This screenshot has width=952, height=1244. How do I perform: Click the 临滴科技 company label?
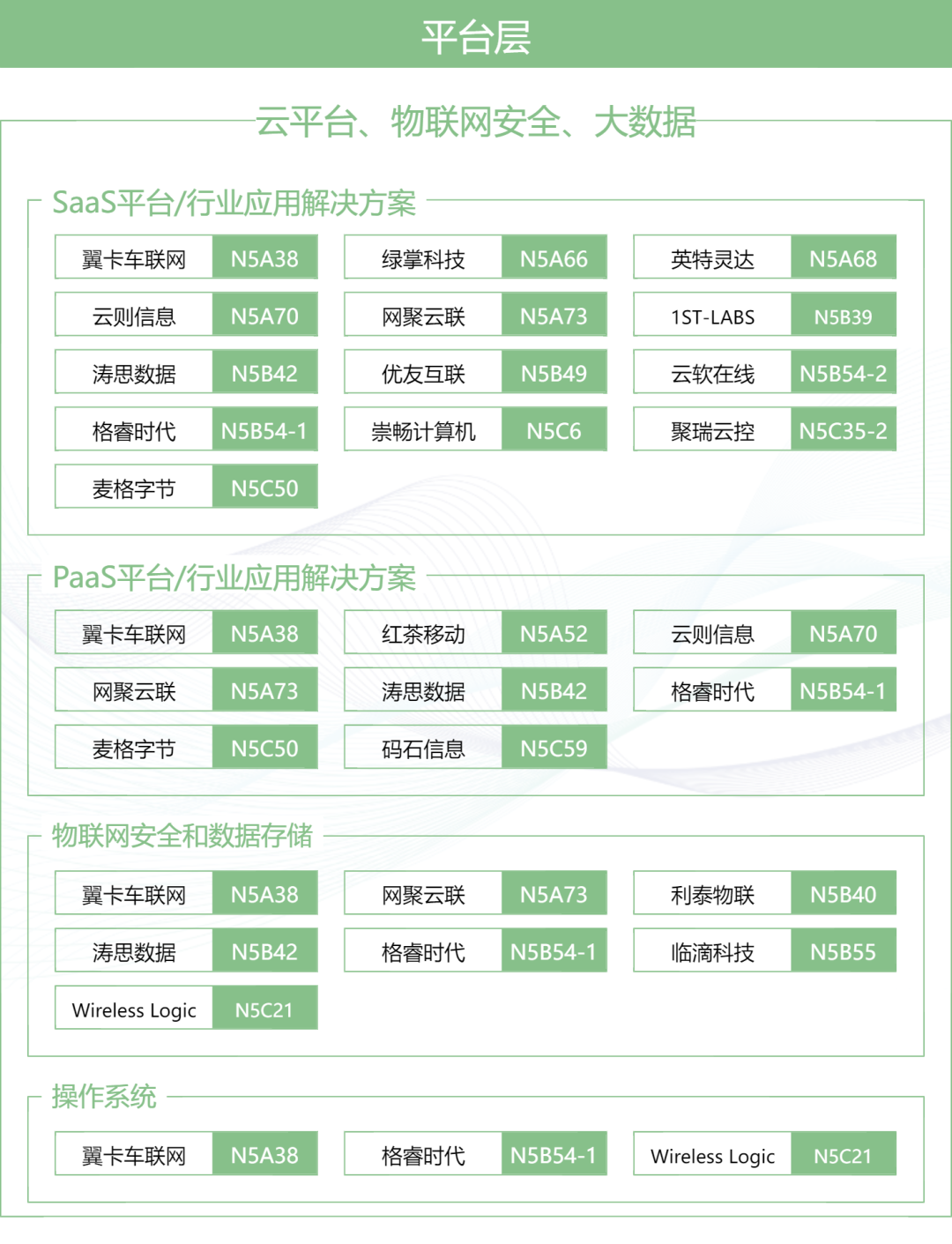tap(712, 952)
